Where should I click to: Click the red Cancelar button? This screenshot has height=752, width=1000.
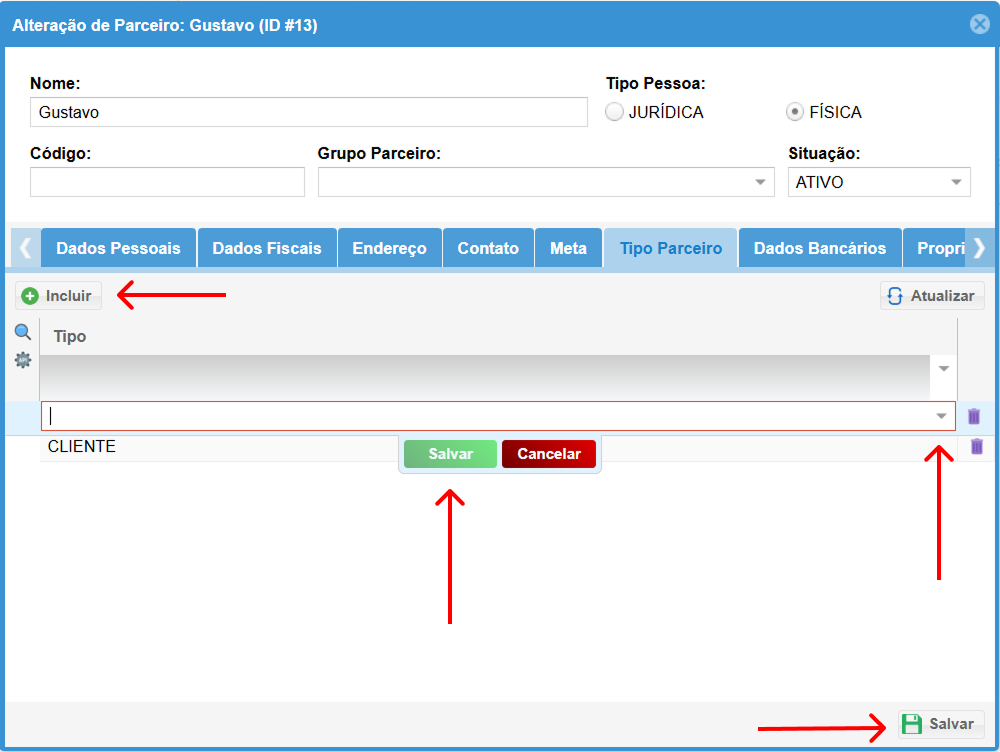(x=549, y=454)
